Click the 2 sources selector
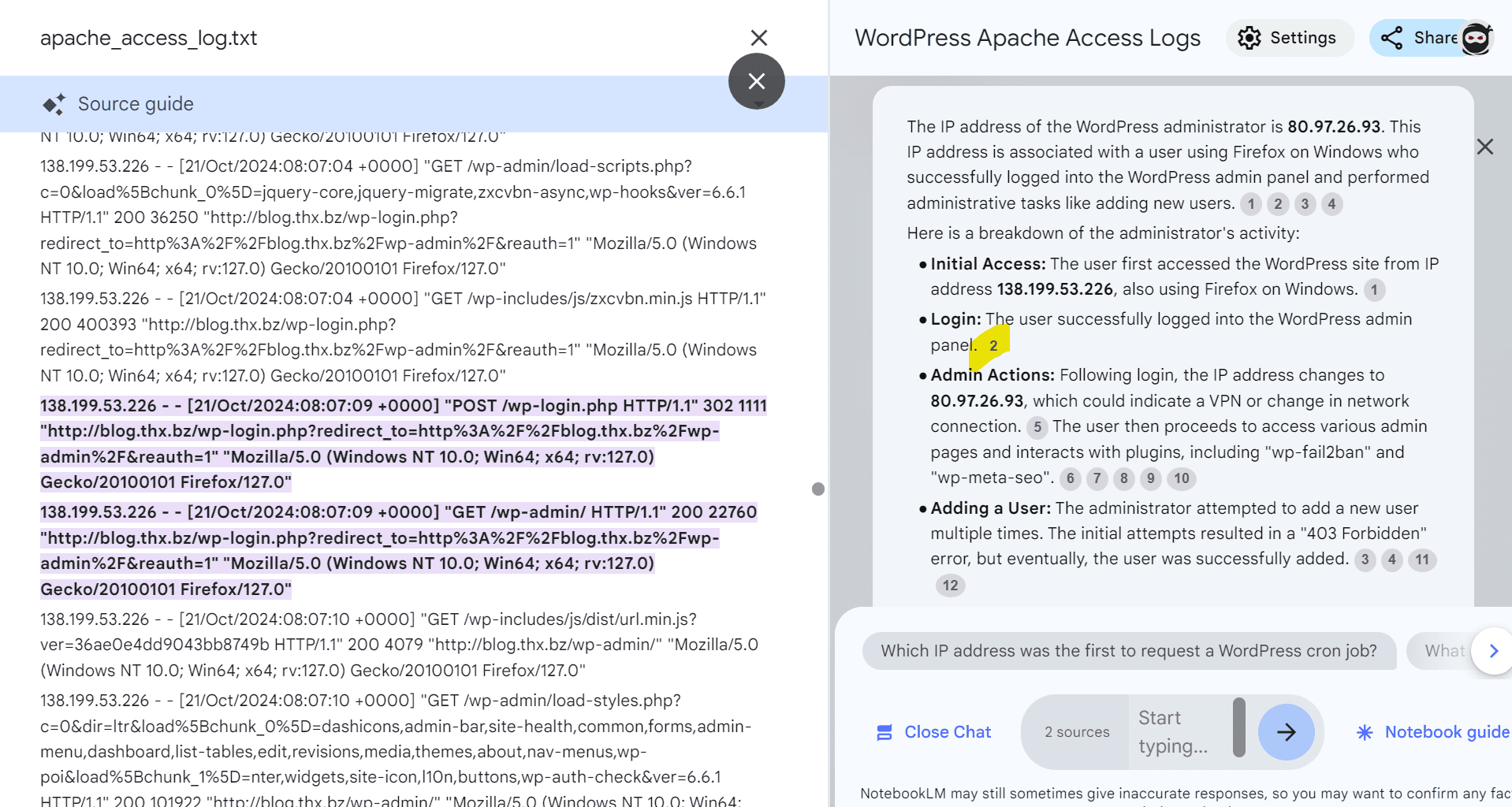 click(x=1077, y=732)
